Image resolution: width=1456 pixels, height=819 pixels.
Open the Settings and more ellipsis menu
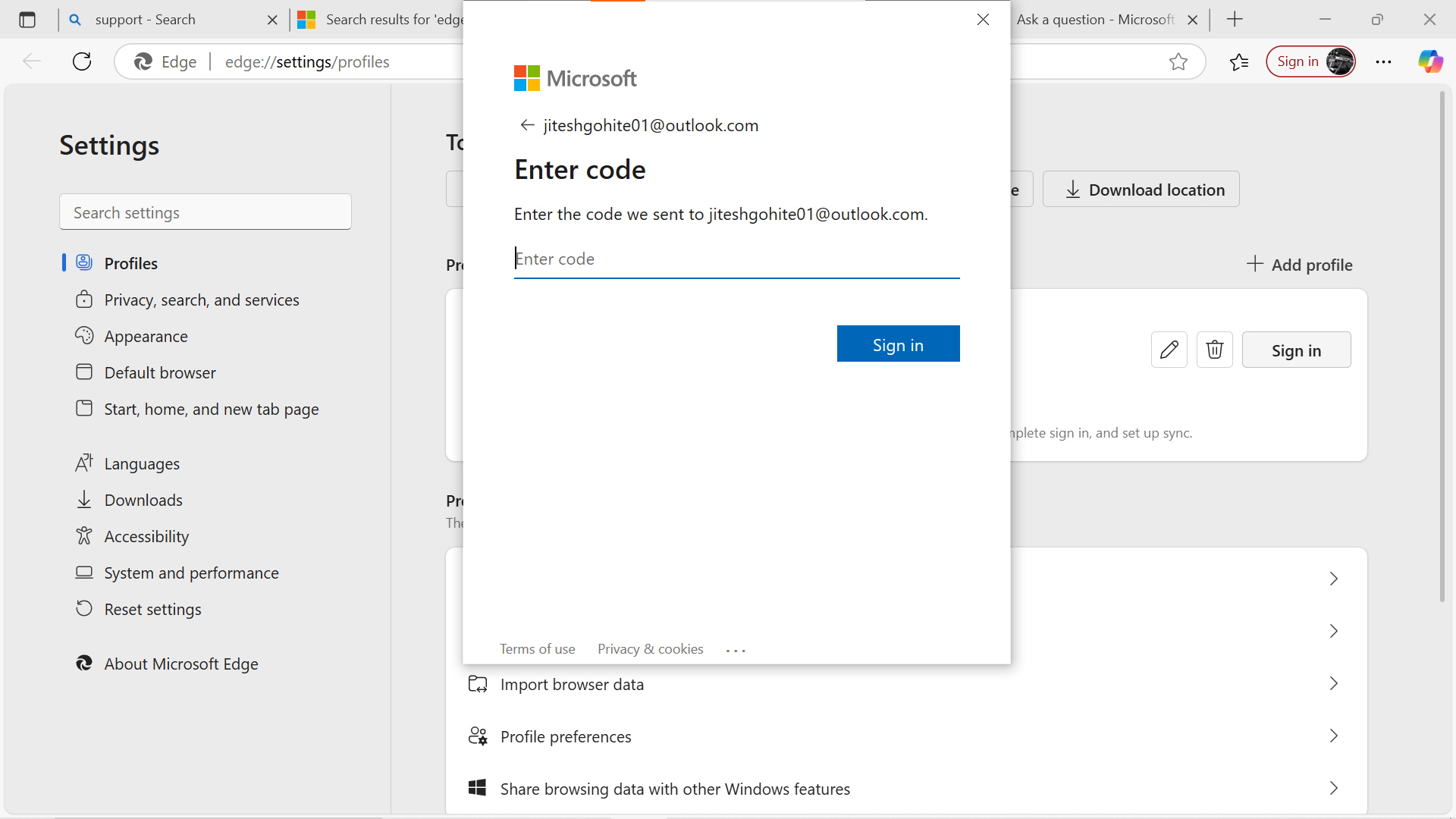[1383, 61]
